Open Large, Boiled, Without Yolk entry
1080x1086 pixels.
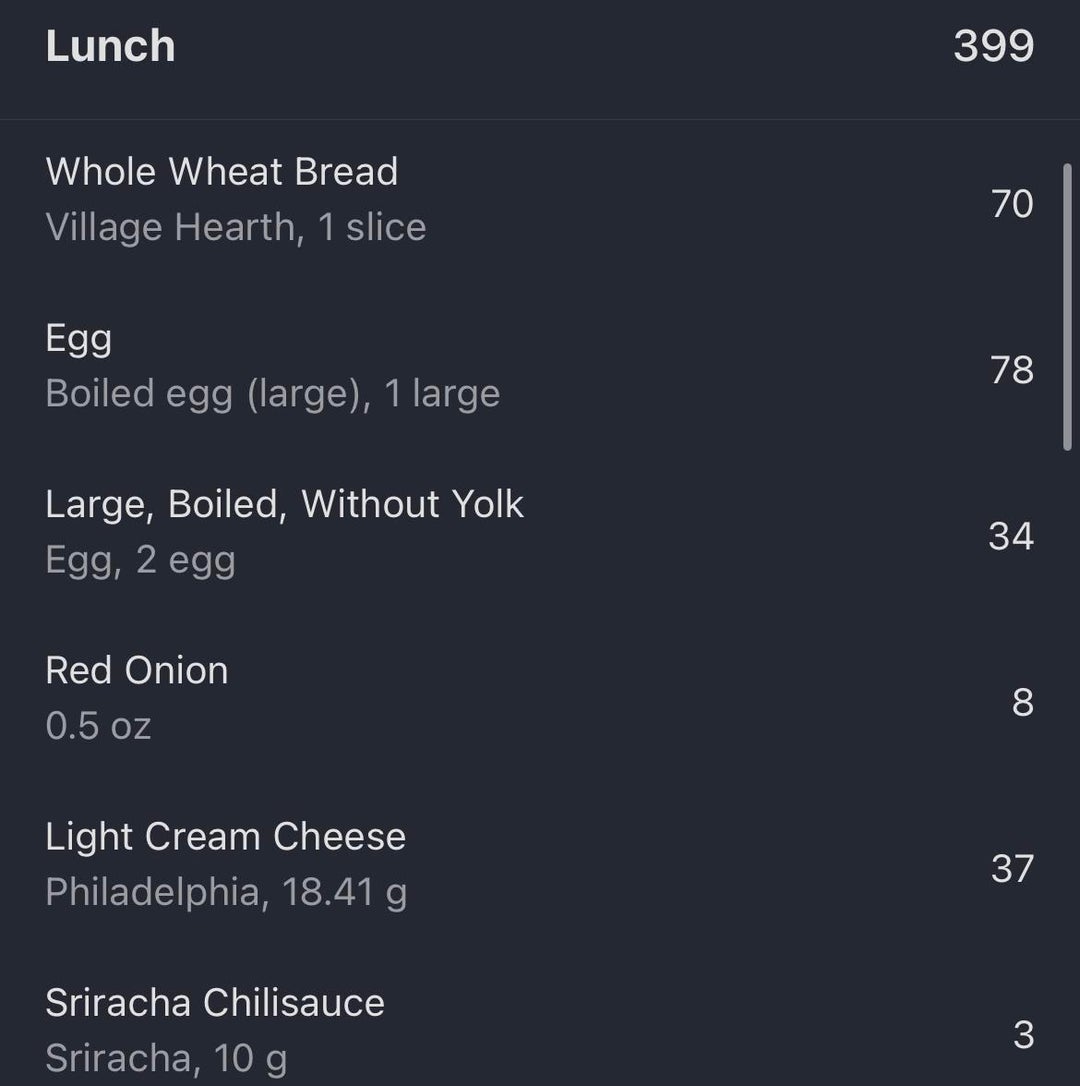click(x=285, y=504)
